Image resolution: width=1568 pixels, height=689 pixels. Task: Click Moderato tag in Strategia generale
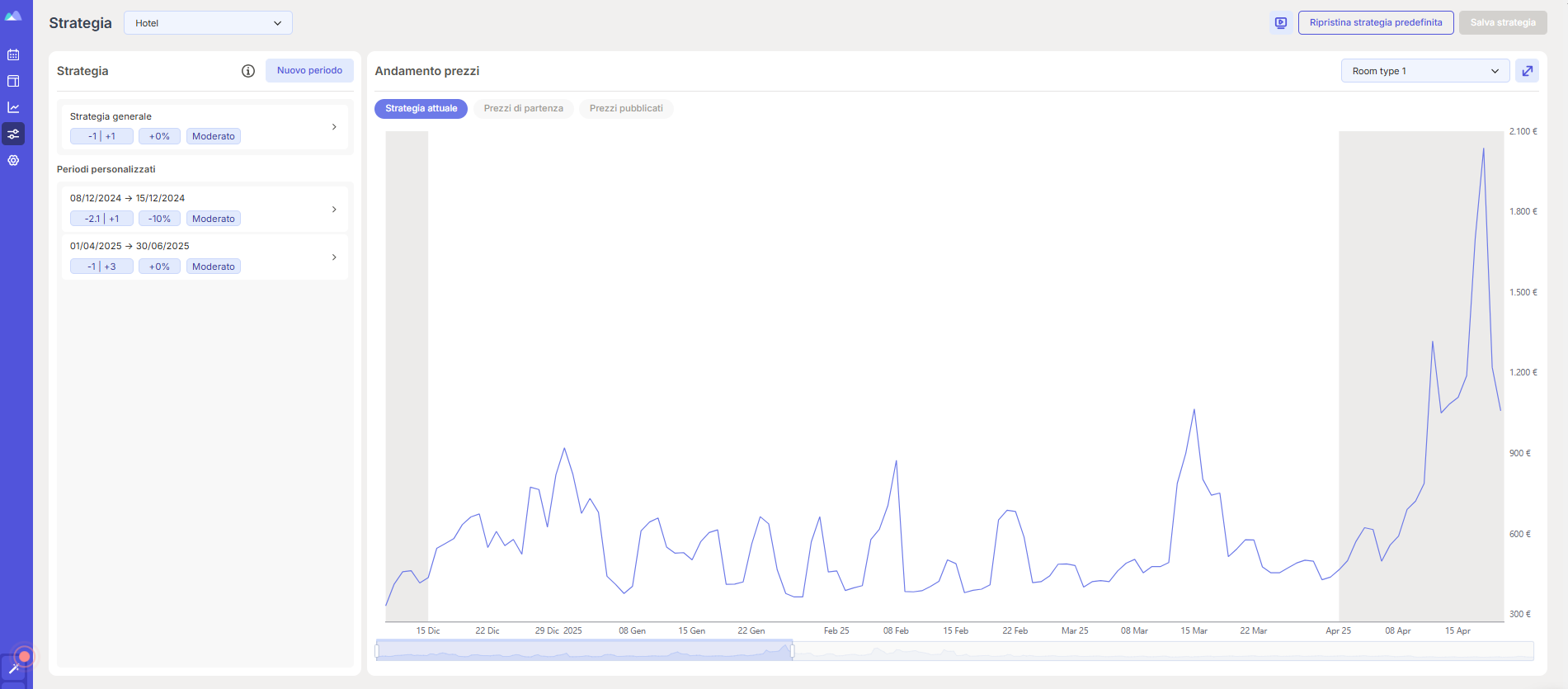(214, 137)
